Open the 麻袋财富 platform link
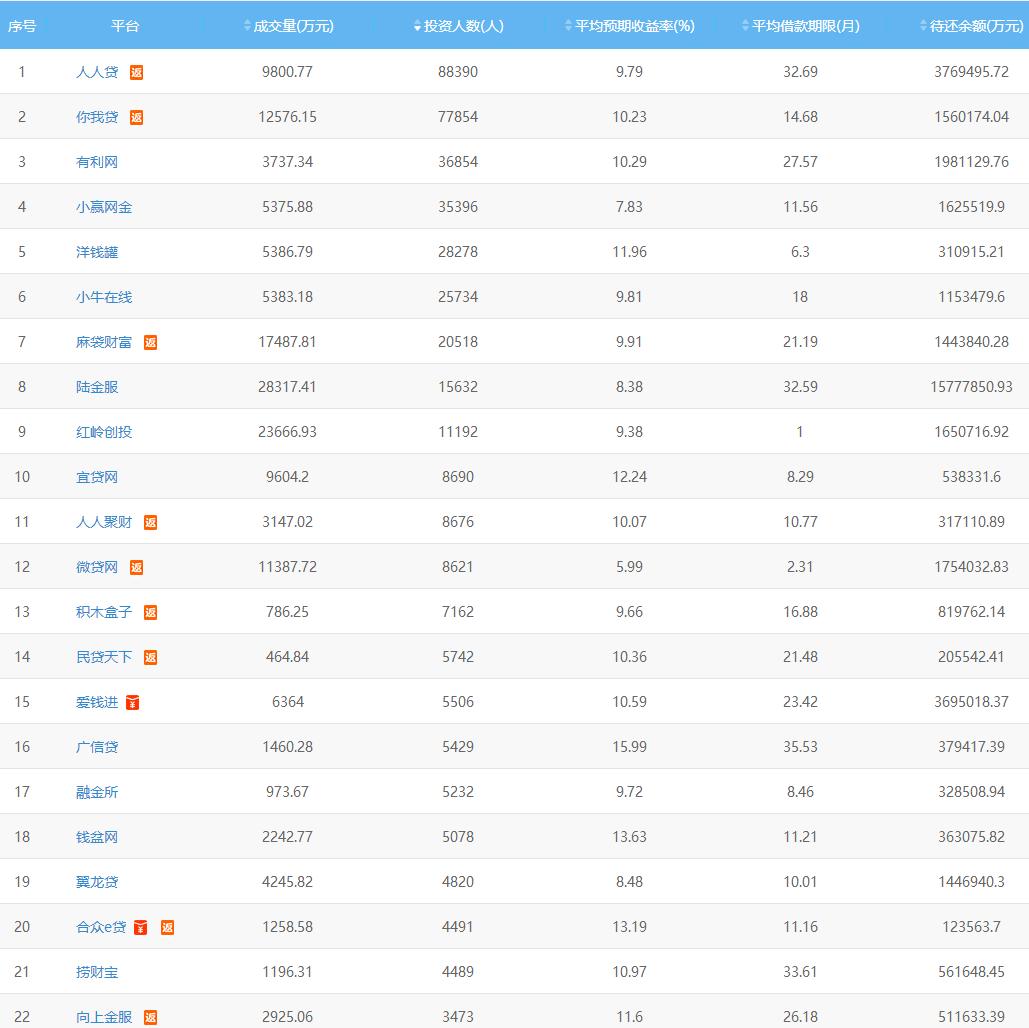 point(104,341)
